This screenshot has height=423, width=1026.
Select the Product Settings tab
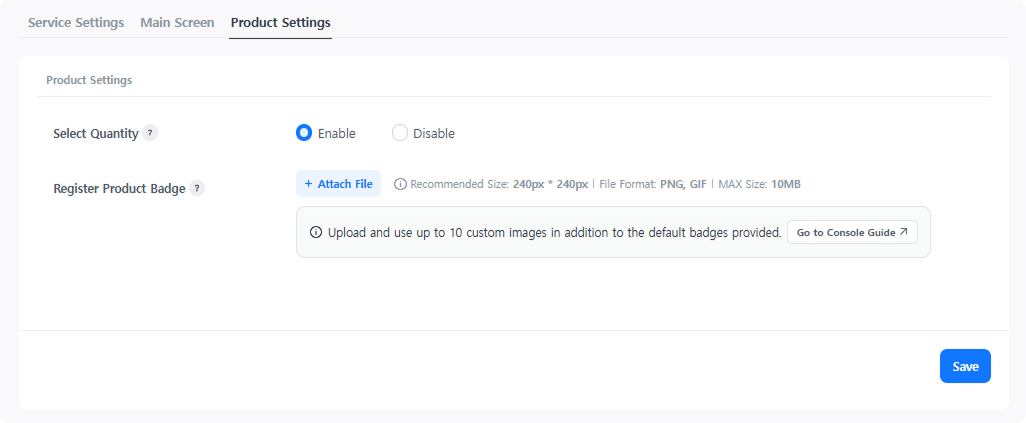coord(280,22)
